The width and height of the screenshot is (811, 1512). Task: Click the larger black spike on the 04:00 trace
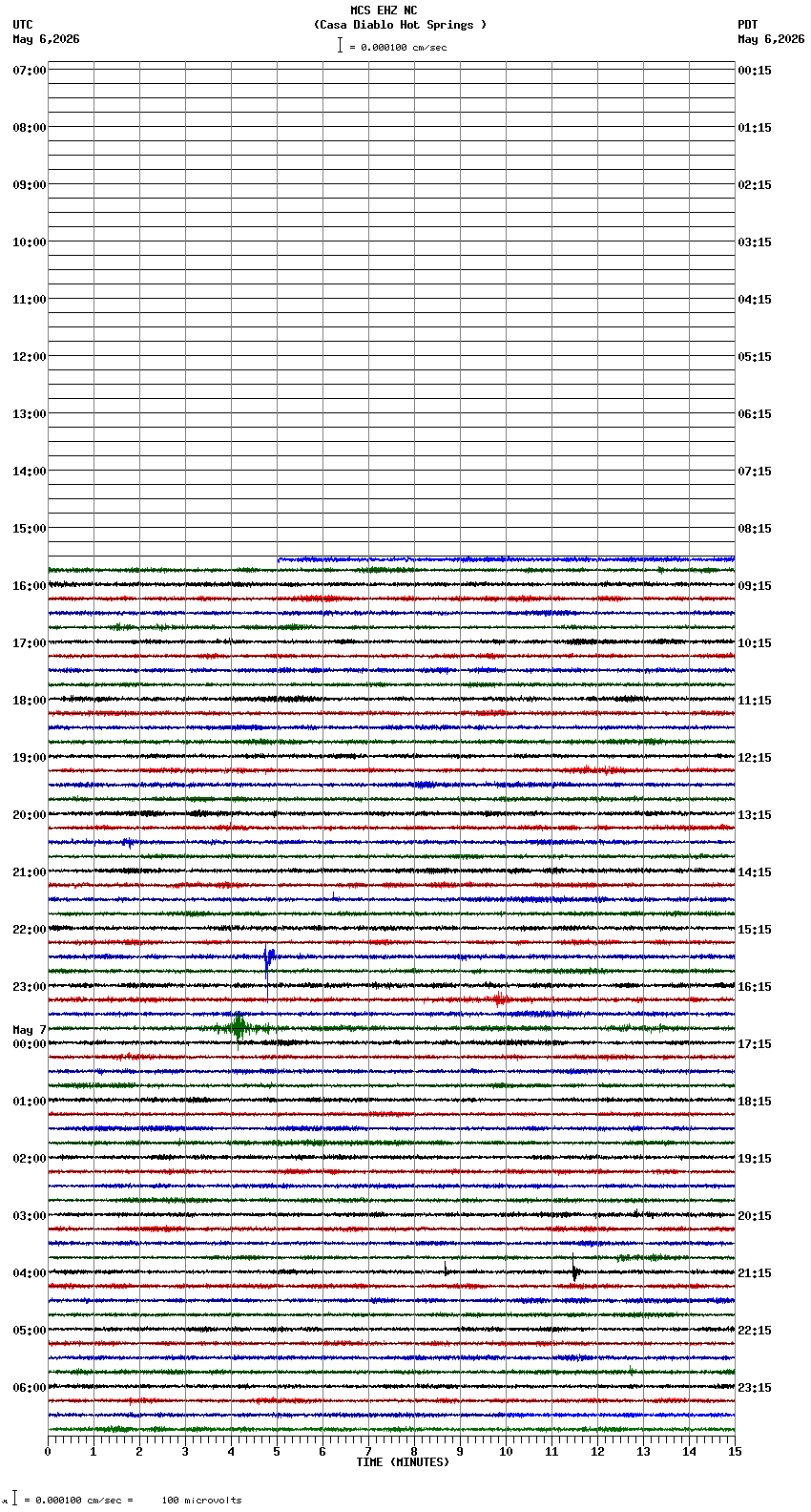pos(574,1270)
